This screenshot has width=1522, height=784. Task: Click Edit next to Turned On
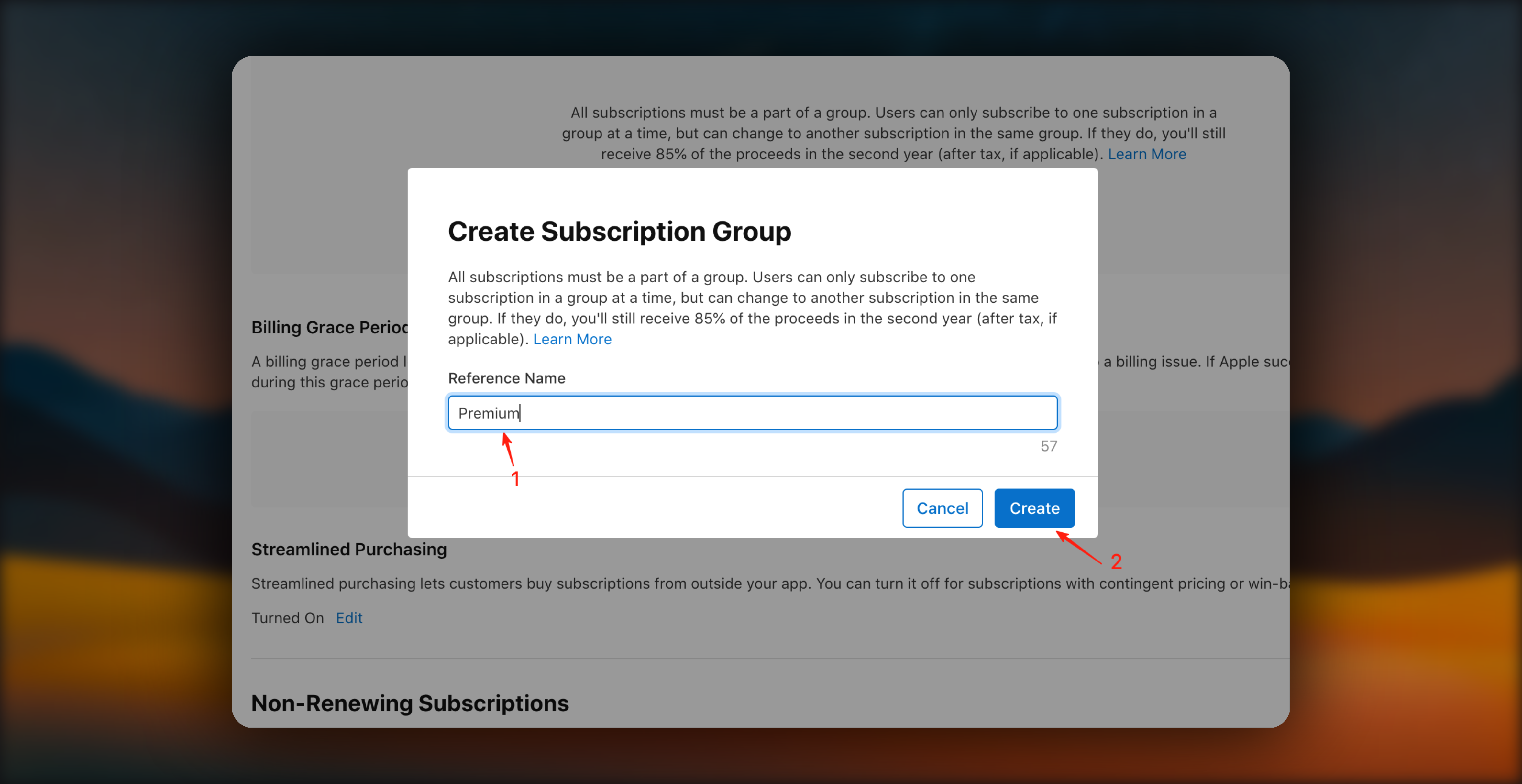[x=348, y=617]
